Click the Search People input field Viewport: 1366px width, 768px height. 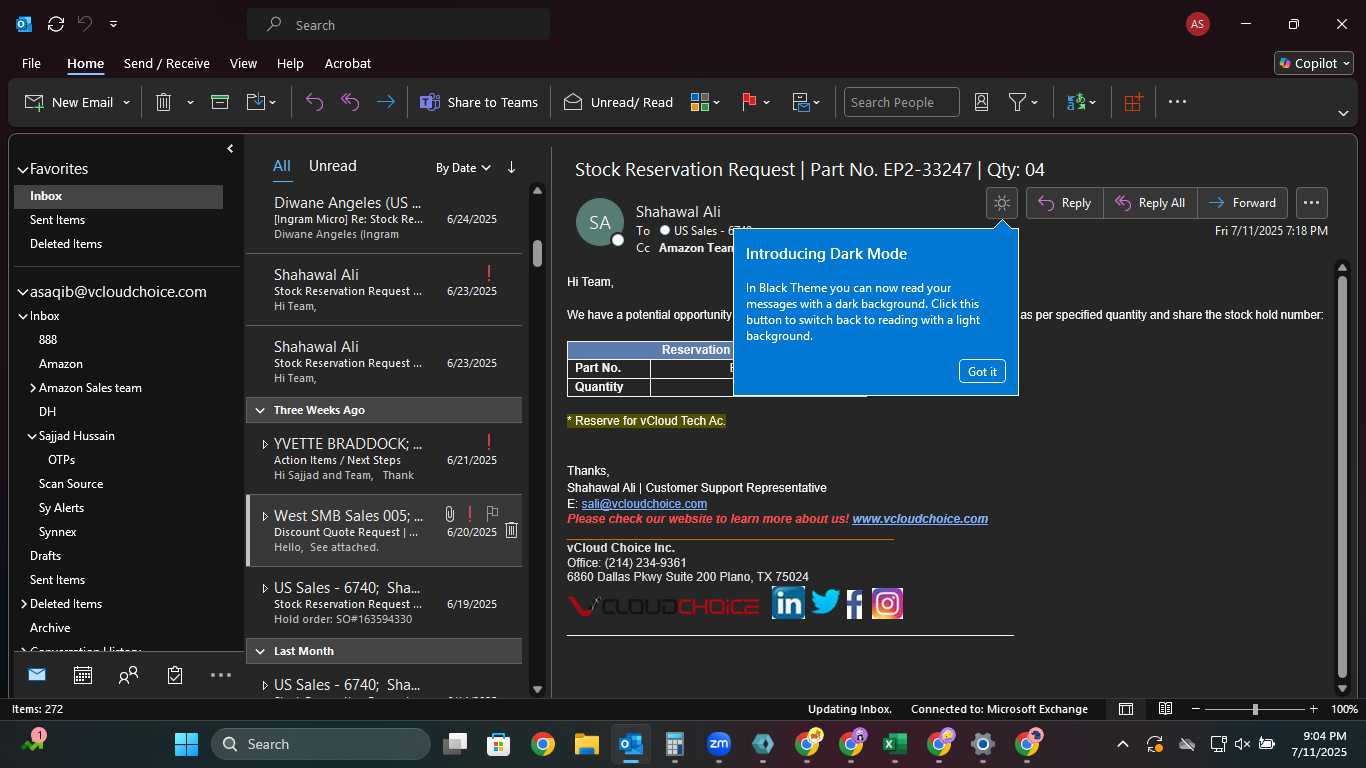[902, 102]
